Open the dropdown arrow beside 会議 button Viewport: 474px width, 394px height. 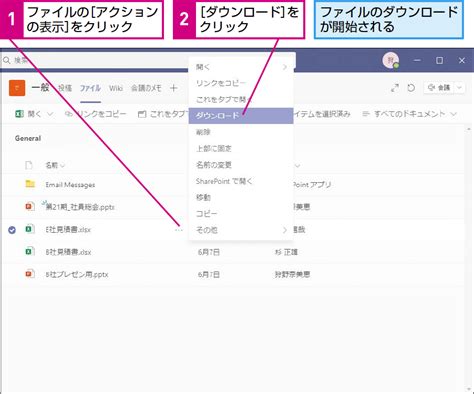459,88
